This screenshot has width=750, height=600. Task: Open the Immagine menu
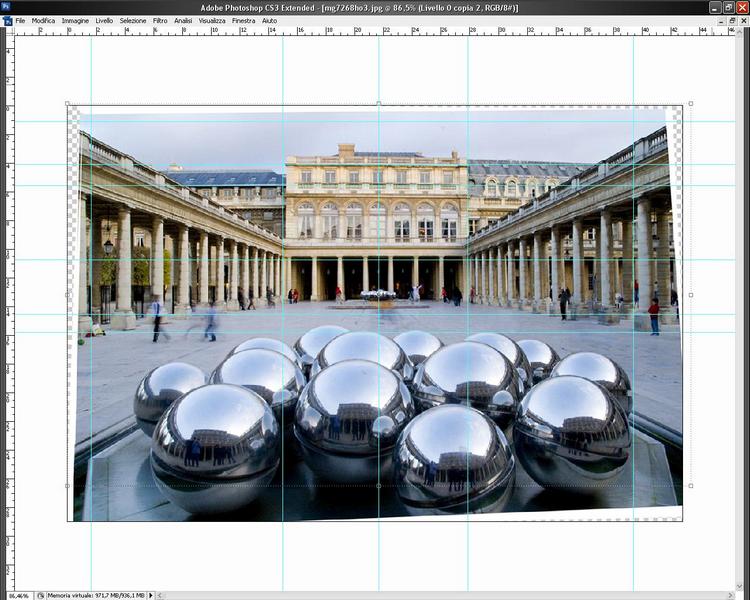[x=75, y=20]
